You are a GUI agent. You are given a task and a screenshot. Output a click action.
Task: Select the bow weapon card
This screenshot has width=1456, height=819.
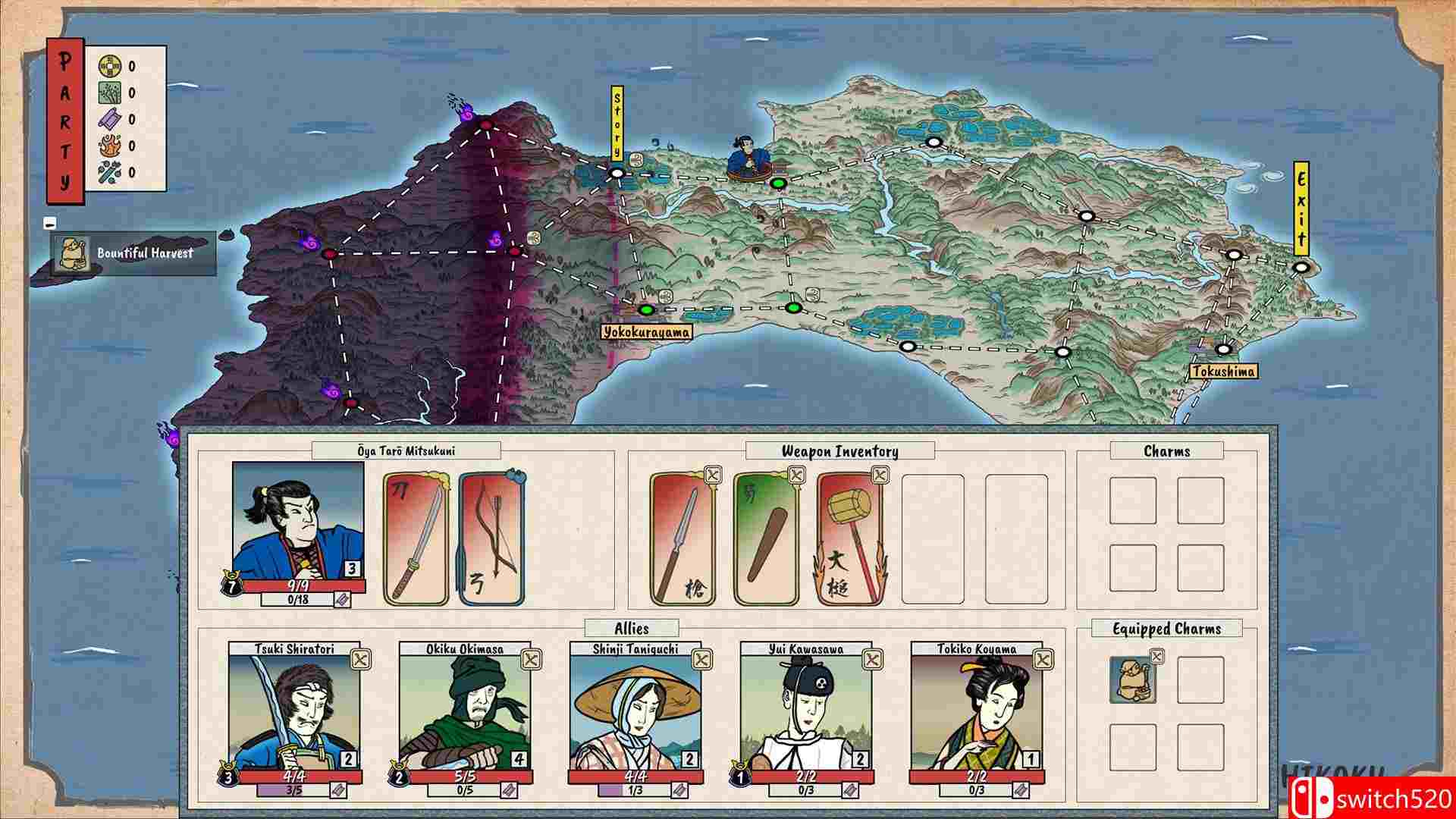(491, 539)
